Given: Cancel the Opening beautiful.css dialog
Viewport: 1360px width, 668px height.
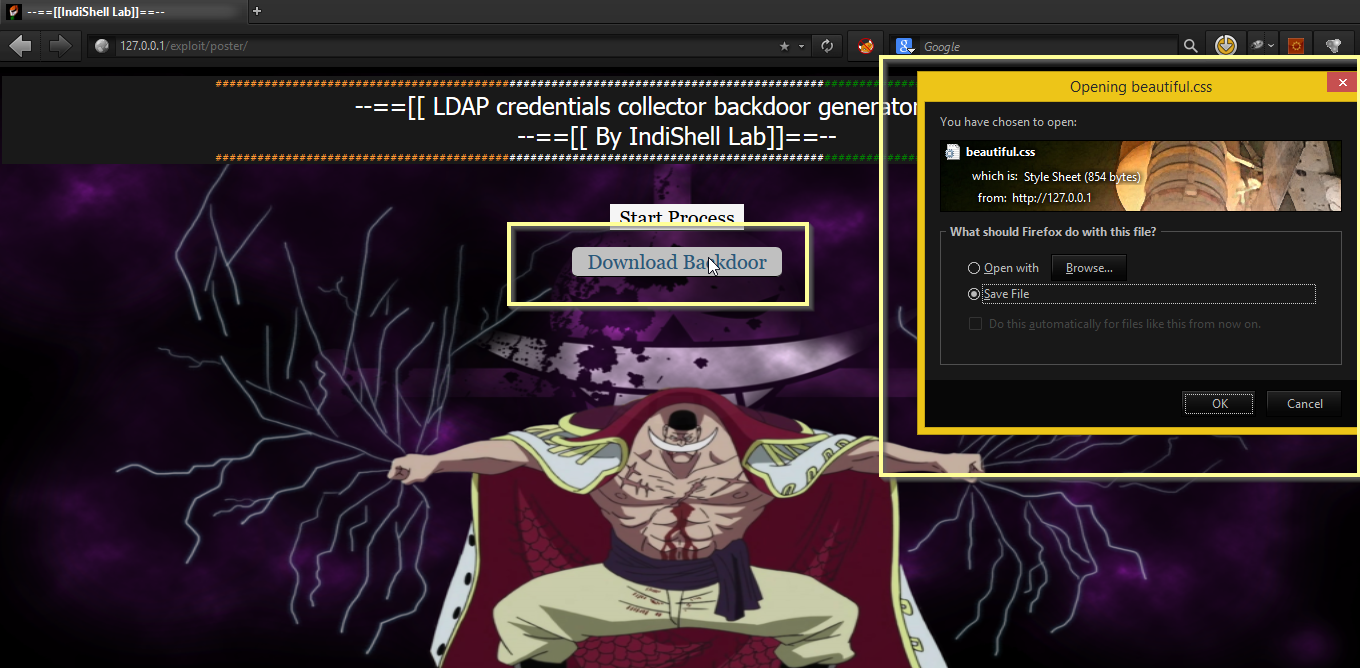Looking at the screenshot, I should coord(1305,404).
